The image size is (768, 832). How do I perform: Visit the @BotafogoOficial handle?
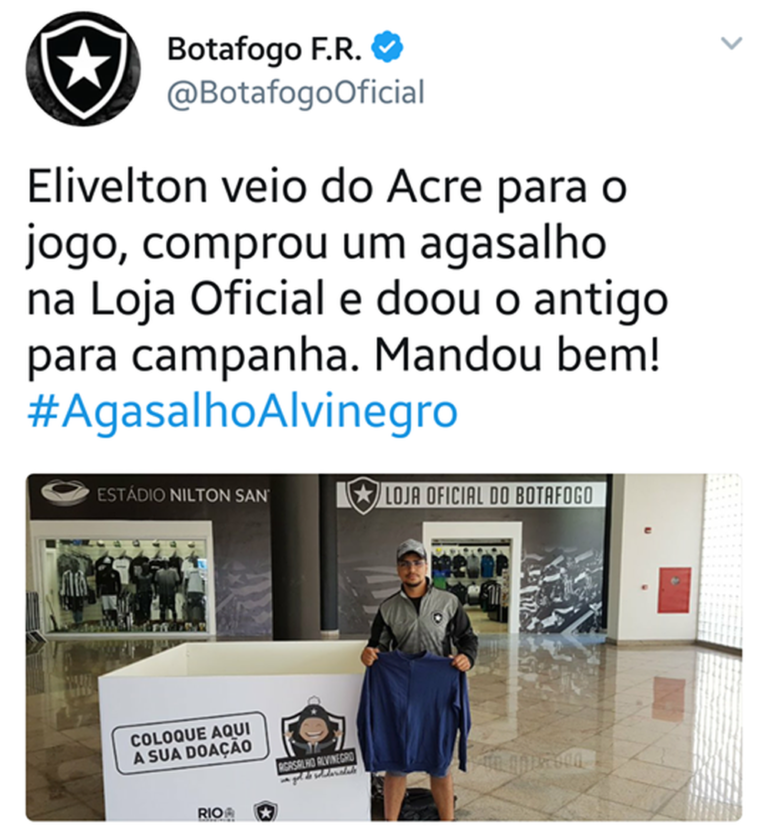click(x=296, y=93)
